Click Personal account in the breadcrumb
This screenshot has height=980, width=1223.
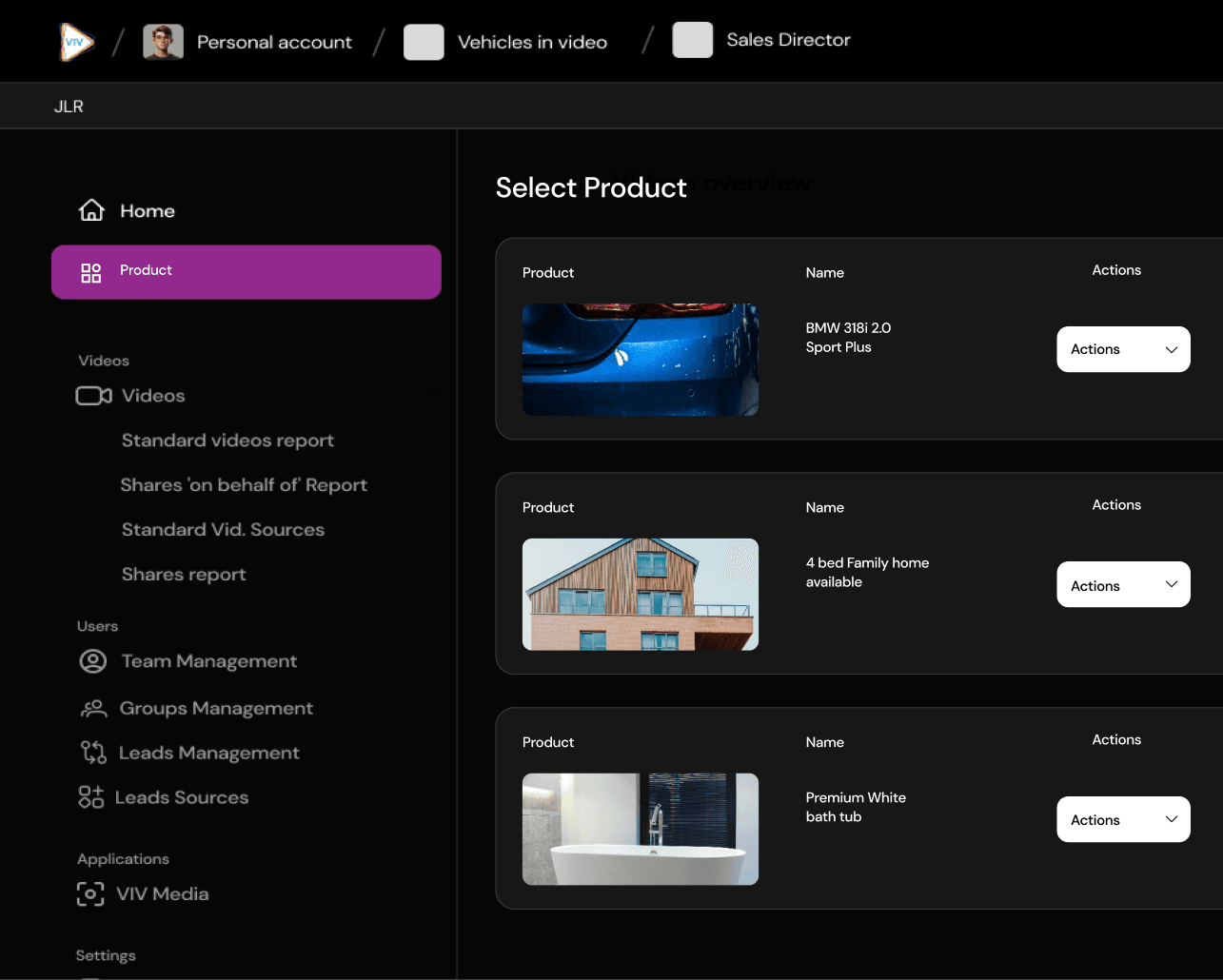274,42
